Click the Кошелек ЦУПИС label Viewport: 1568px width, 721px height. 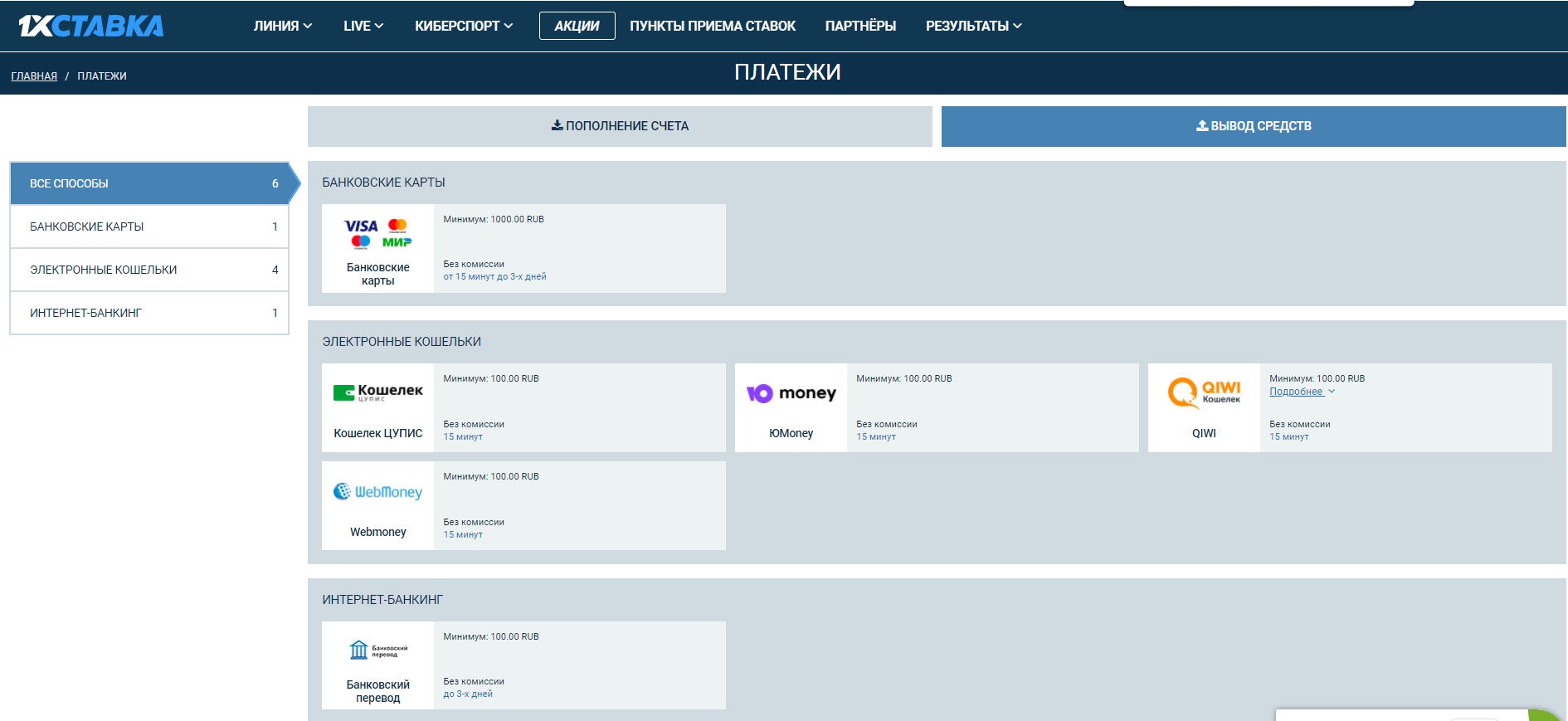[377, 433]
